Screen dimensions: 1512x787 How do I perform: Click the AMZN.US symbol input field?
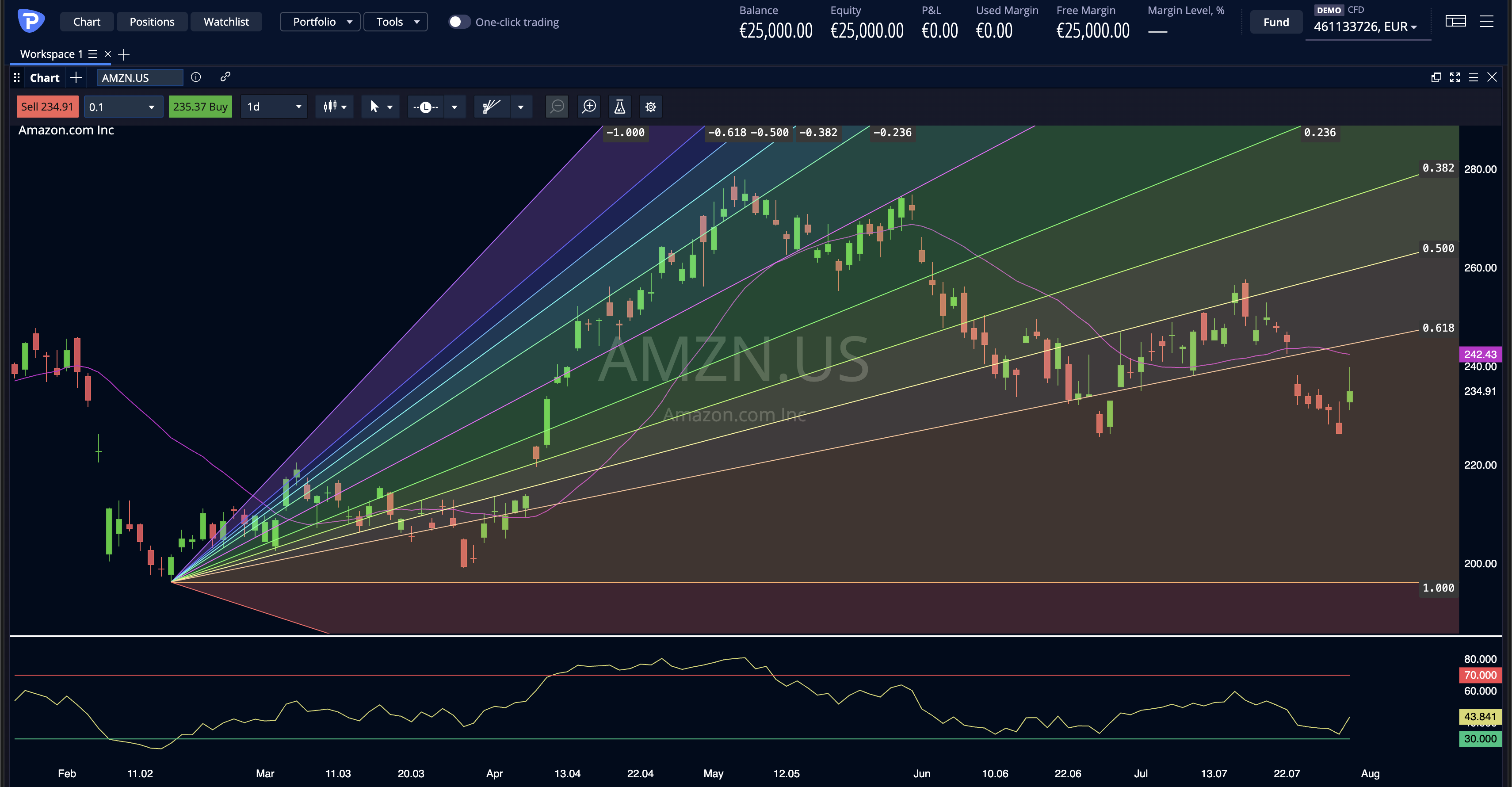click(140, 77)
